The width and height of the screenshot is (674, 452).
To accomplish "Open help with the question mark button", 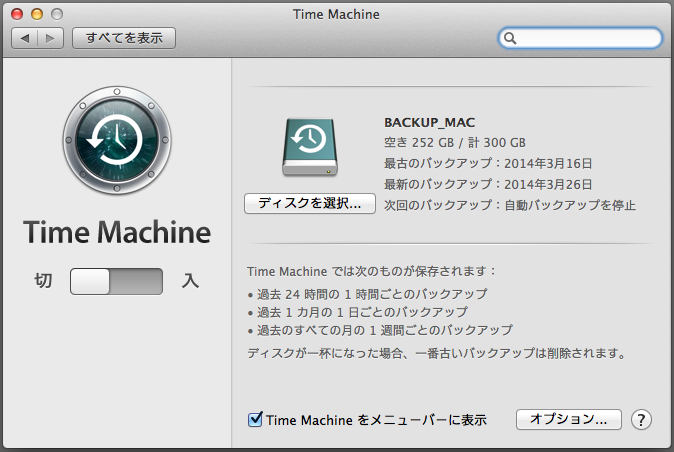I will pos(641,419).
